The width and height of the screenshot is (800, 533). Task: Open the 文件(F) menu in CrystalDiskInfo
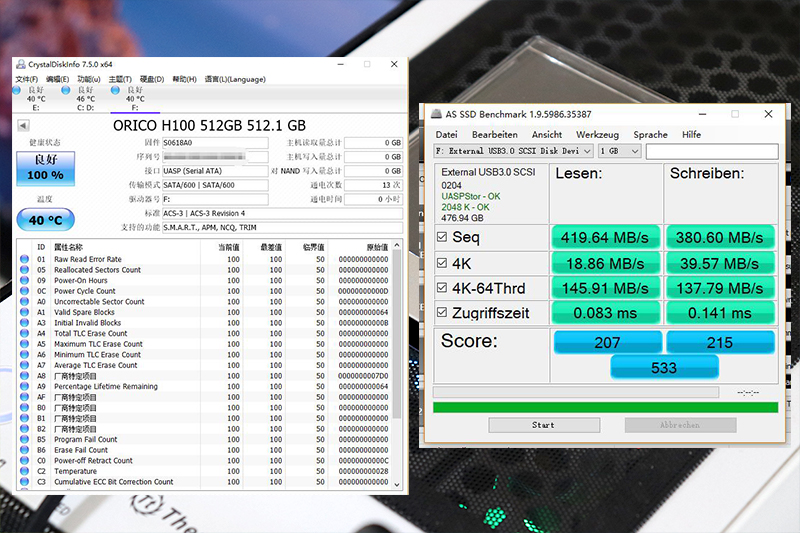pos(27,79)
